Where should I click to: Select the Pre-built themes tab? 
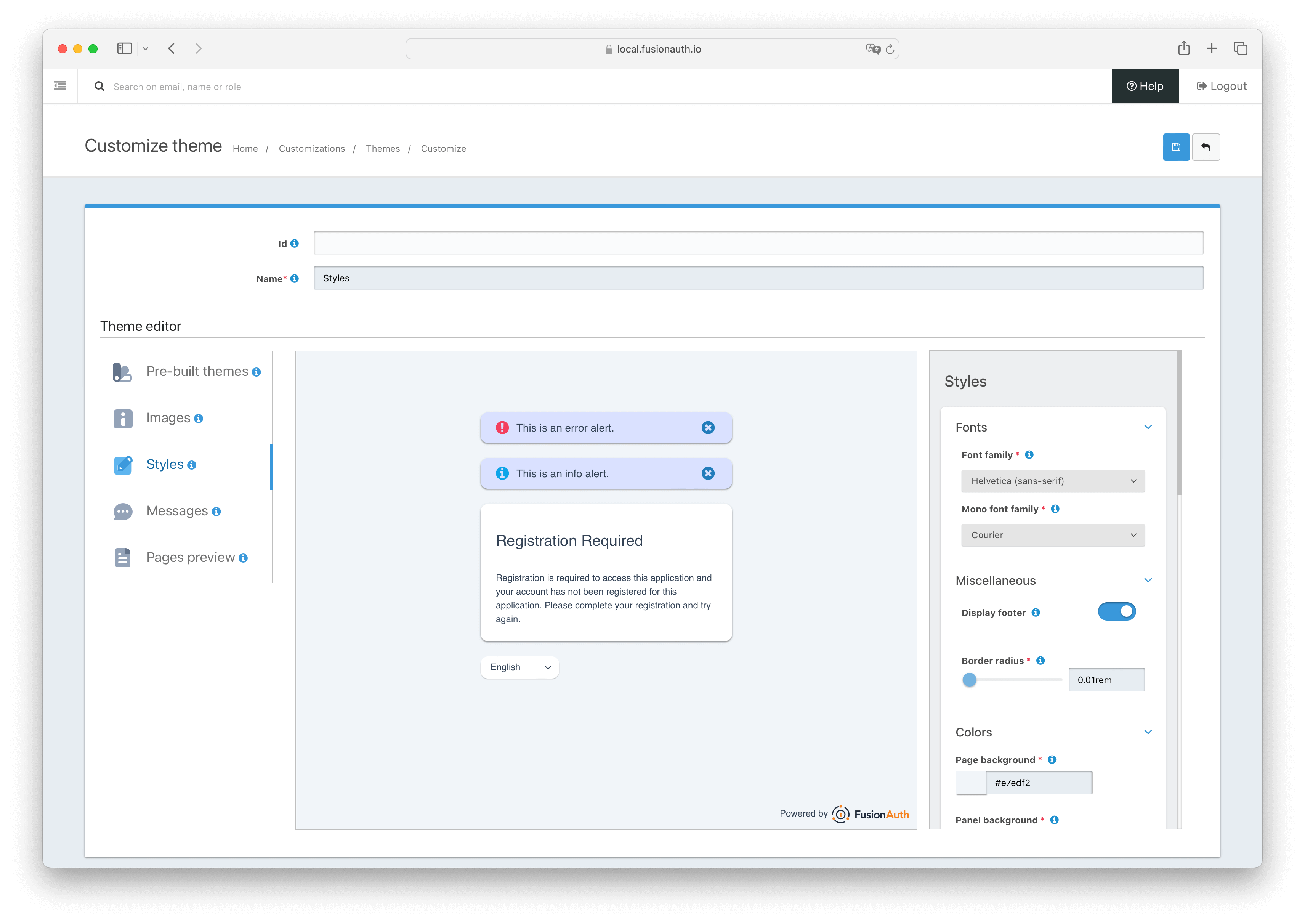186,372
